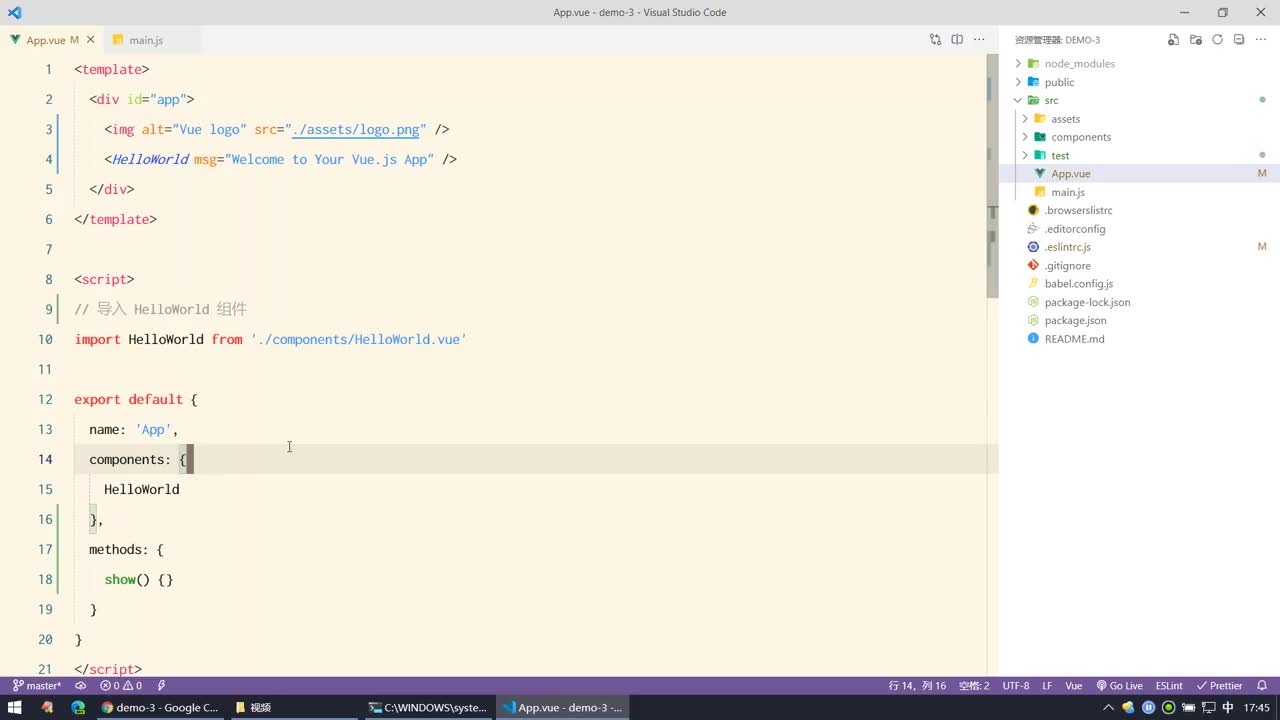Open the .browserslistrc file
This screenshot has width=1280, height=720.
[x=1078, y=210]
